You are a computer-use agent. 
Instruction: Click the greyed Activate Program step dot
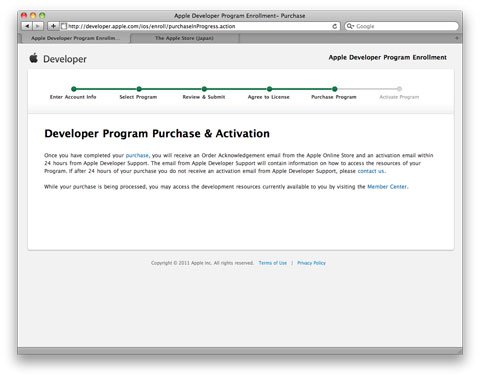[399, 89]
